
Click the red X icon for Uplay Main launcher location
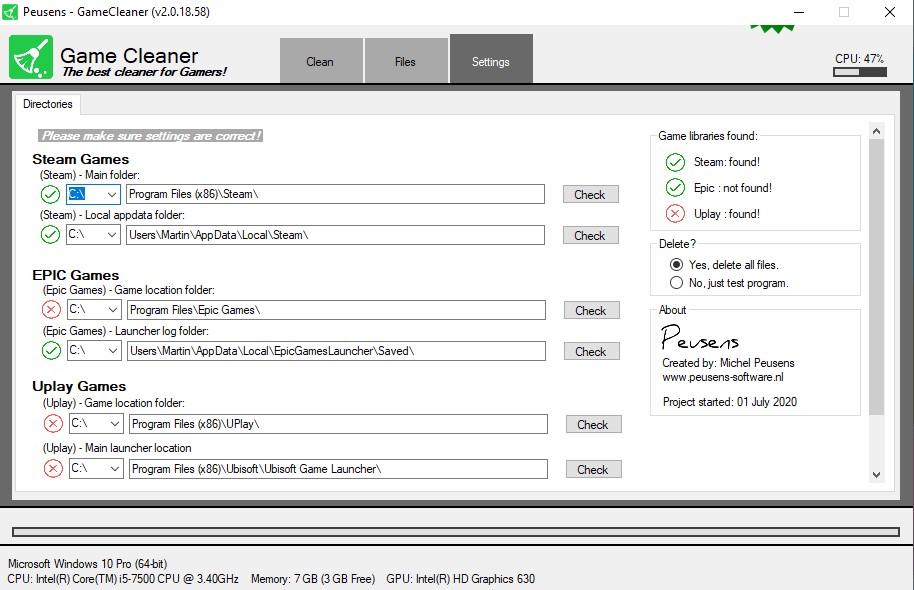pos(53,469)
